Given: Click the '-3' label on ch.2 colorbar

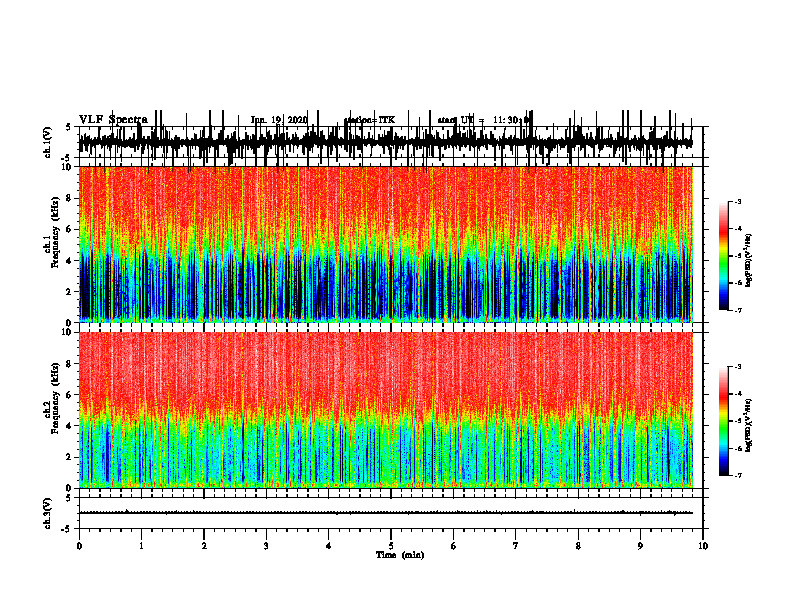Looking at the screenshot, I should point(738,367).
